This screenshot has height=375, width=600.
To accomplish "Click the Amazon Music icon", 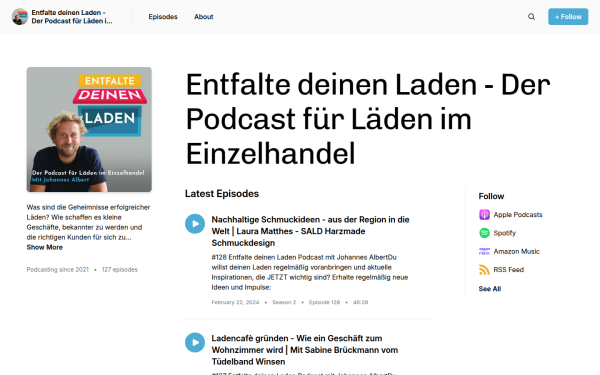I will coord(484,251).
